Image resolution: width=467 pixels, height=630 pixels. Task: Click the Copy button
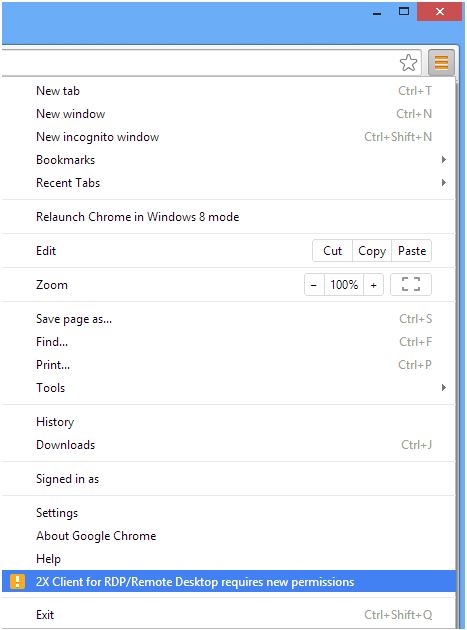372,251
